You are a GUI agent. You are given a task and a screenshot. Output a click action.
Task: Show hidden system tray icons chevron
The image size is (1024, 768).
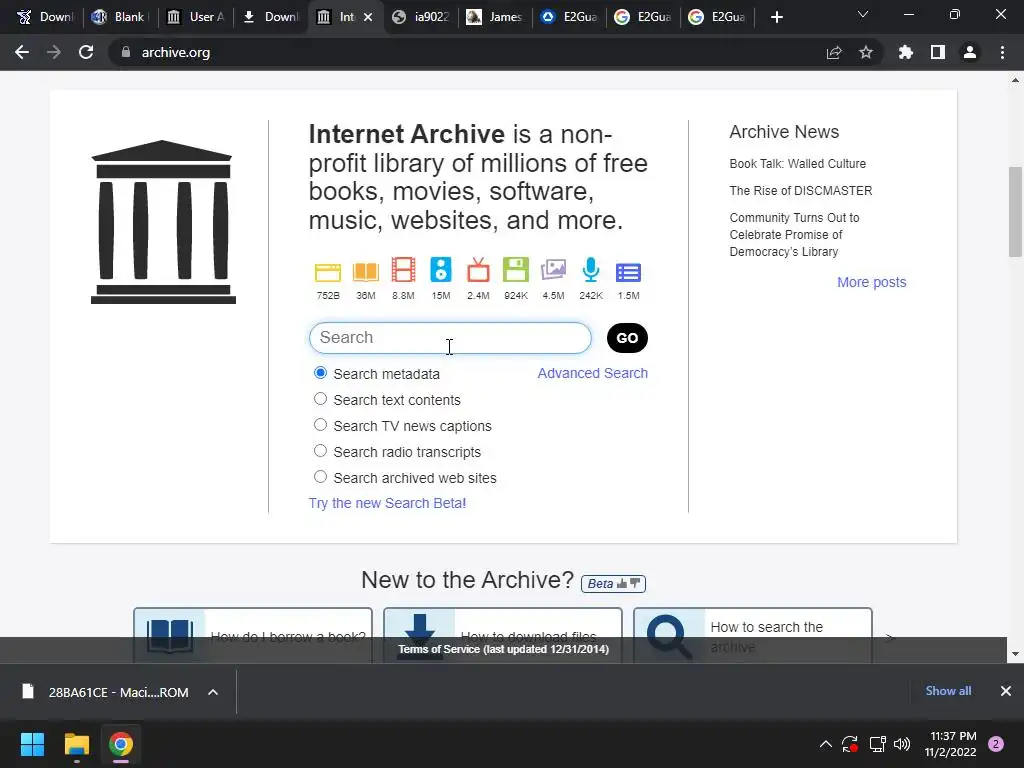click(825, 744)
